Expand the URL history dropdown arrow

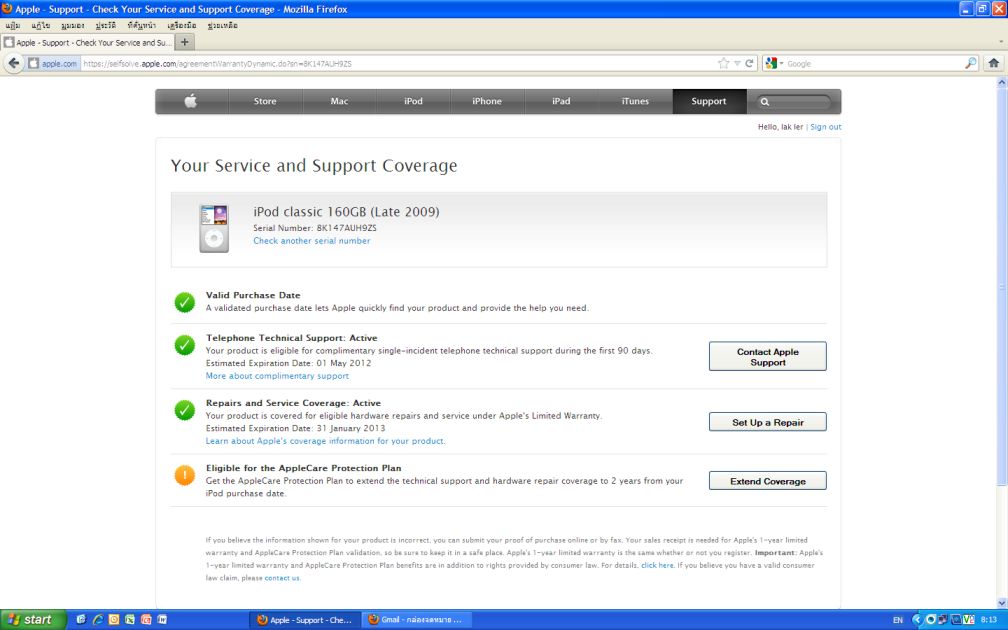coord(737,63)
